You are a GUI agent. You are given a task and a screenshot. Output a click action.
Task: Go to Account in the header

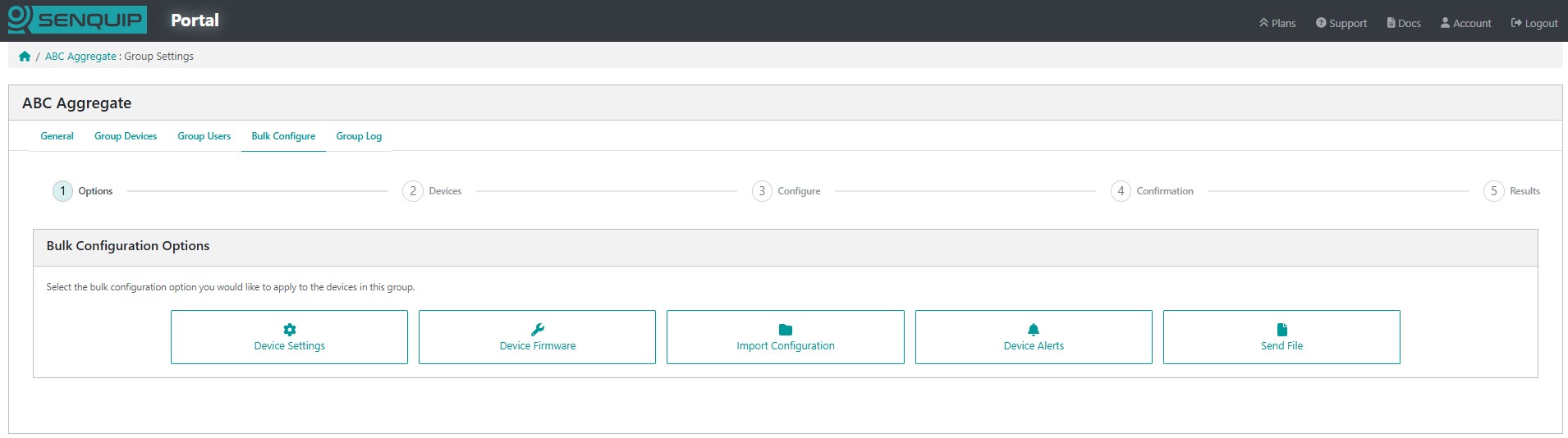1465,23
